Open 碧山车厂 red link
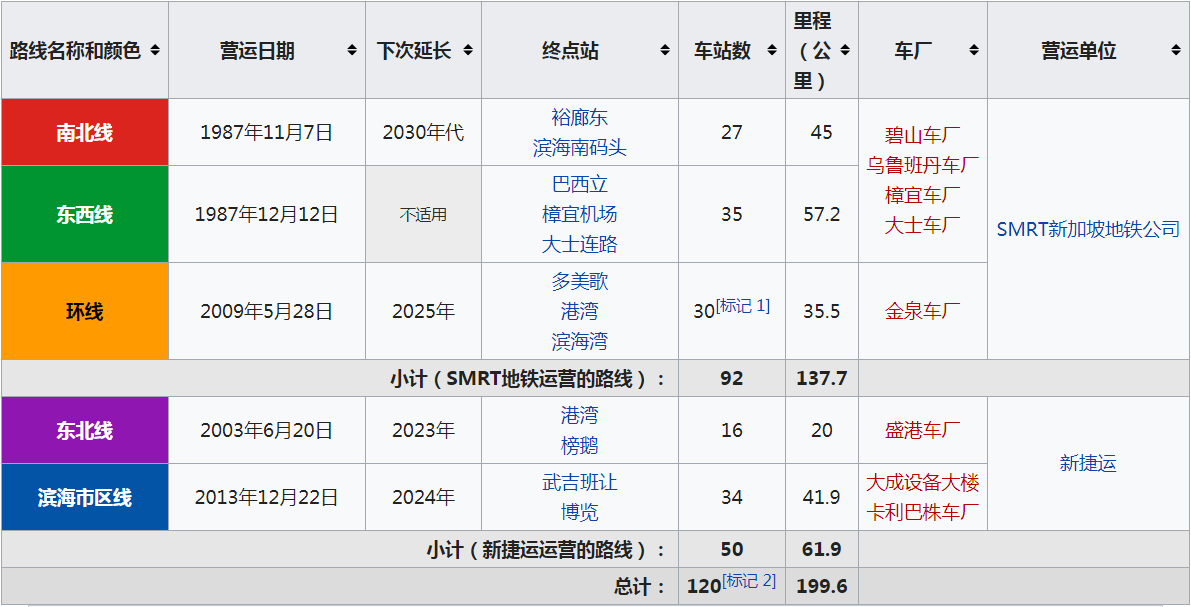Image resolution: width=1191 pixels, height=607 pixels. (x=922, y=135)
